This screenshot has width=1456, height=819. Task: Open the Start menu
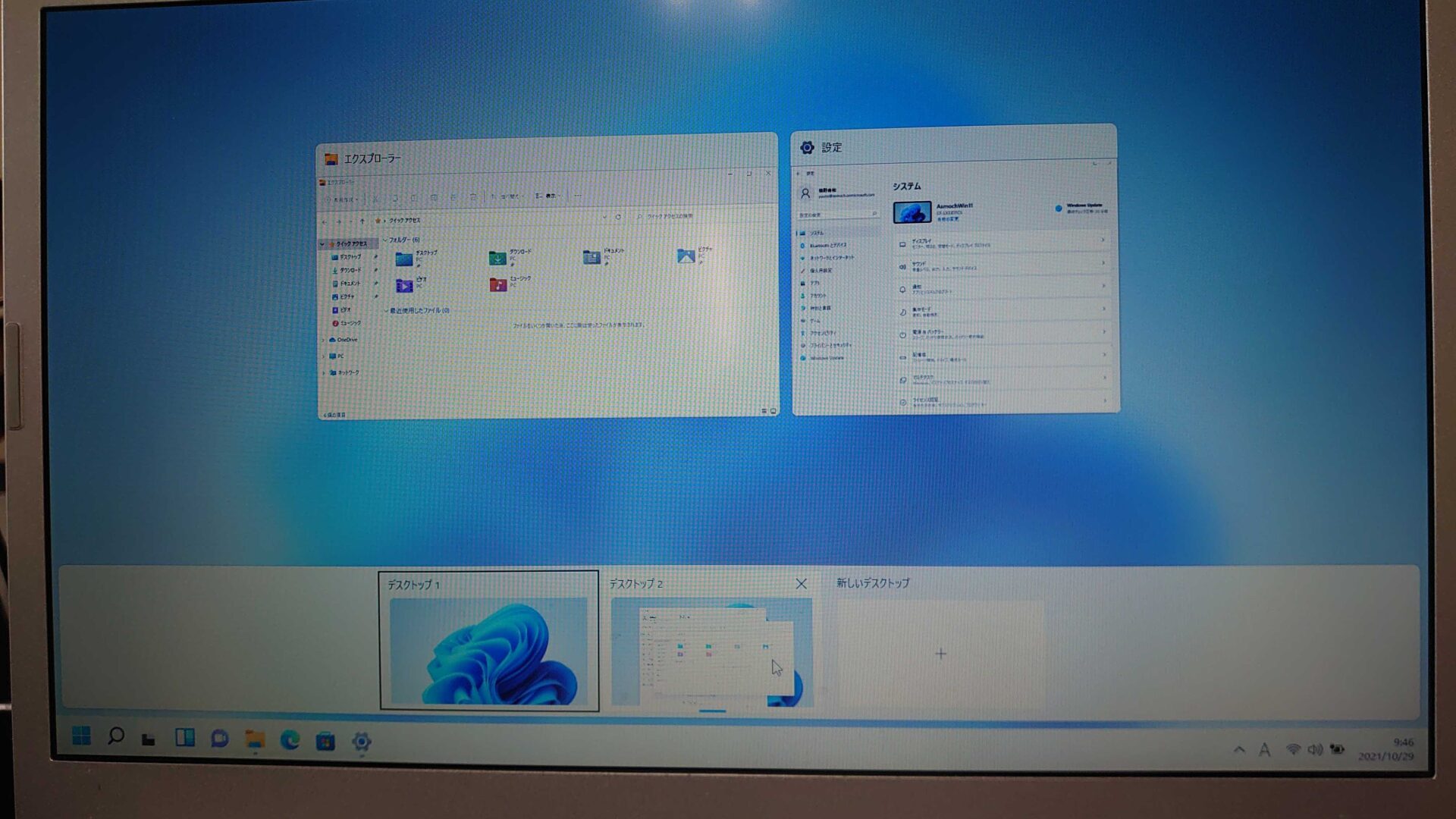(x=81, y=736)
